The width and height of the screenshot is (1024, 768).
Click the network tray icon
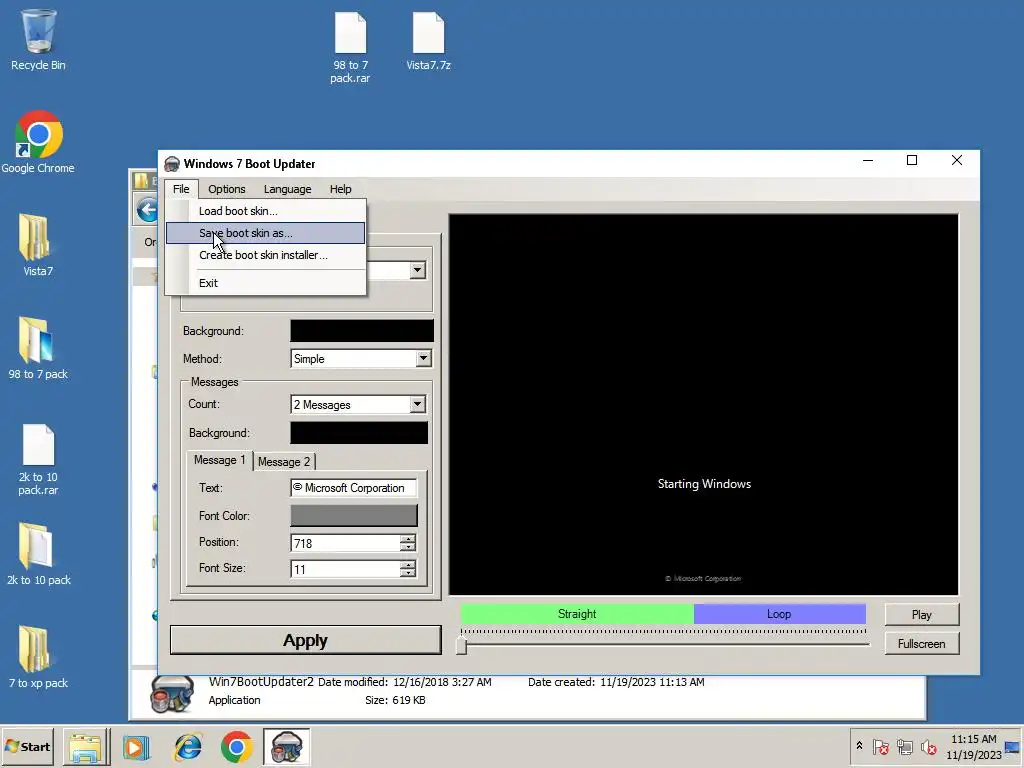coord(904,746)
